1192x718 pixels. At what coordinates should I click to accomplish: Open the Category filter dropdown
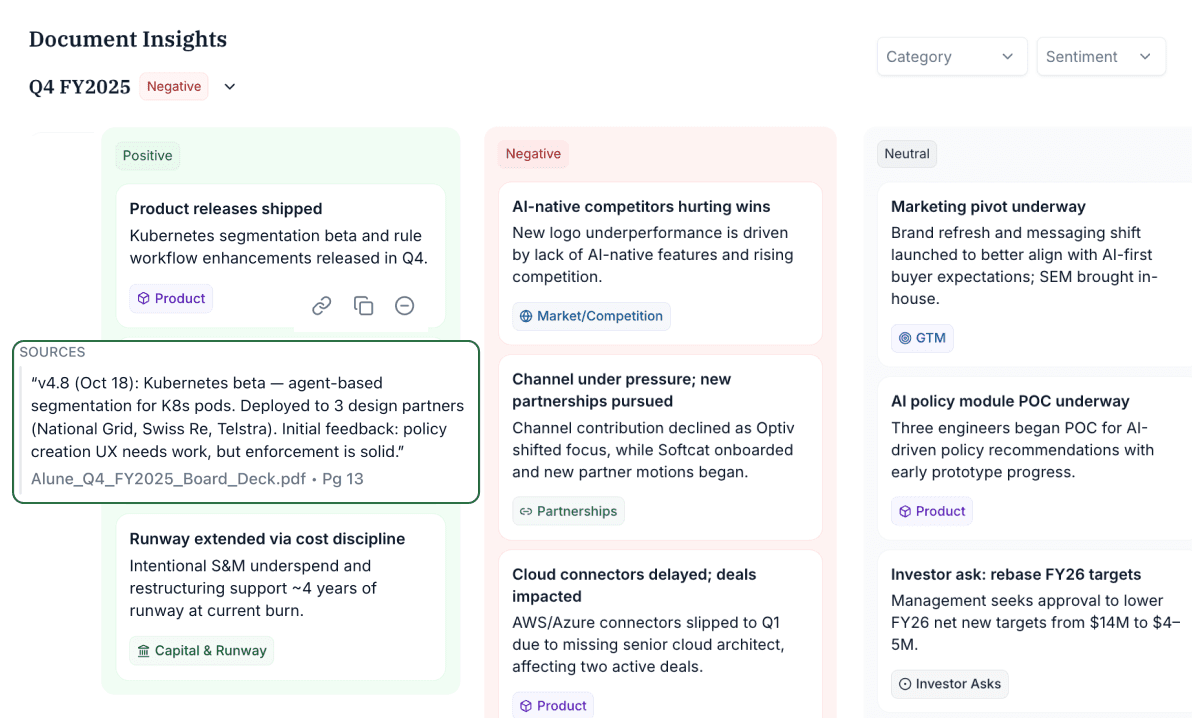tap(951, 57)
